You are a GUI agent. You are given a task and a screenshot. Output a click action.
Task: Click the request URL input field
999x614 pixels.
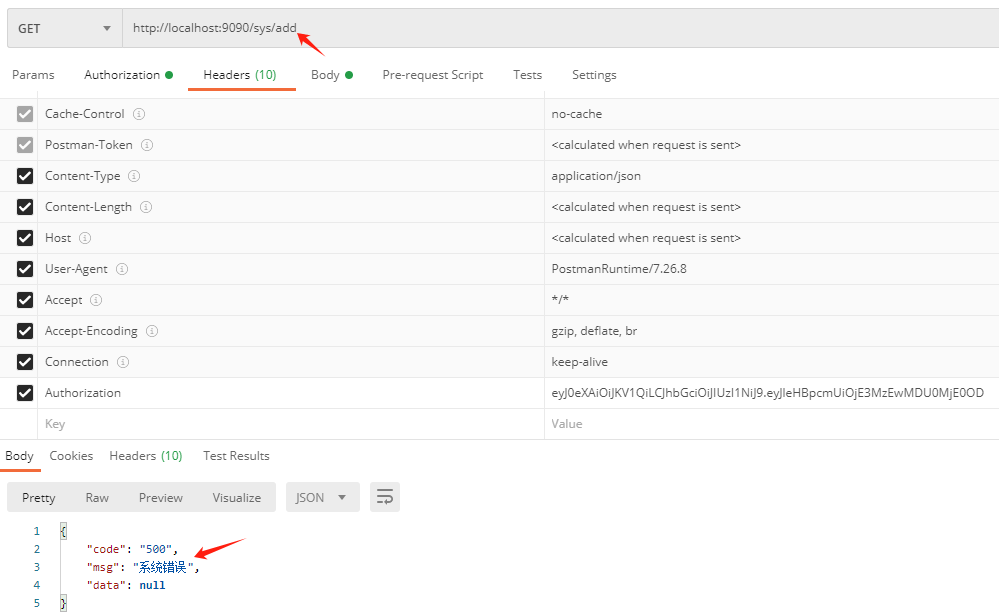click(561, 29)
